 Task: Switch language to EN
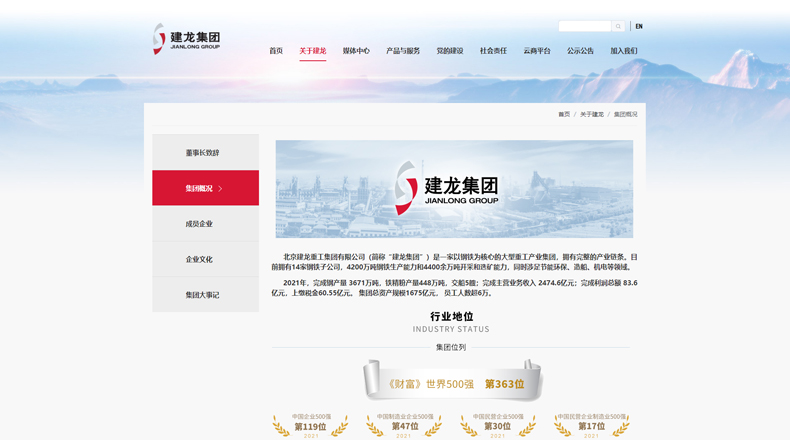[x=639, y=26]
